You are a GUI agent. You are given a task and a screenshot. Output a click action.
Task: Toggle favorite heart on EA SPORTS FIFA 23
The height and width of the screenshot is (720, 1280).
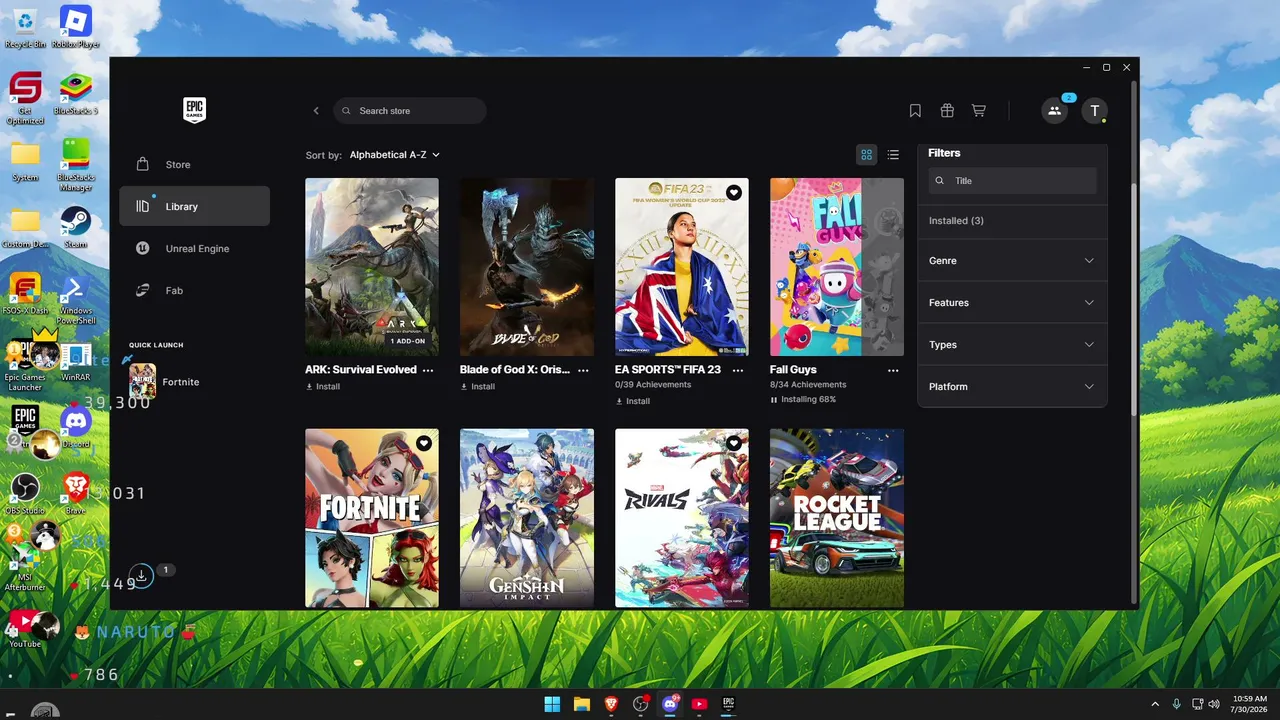click(734, 192)
